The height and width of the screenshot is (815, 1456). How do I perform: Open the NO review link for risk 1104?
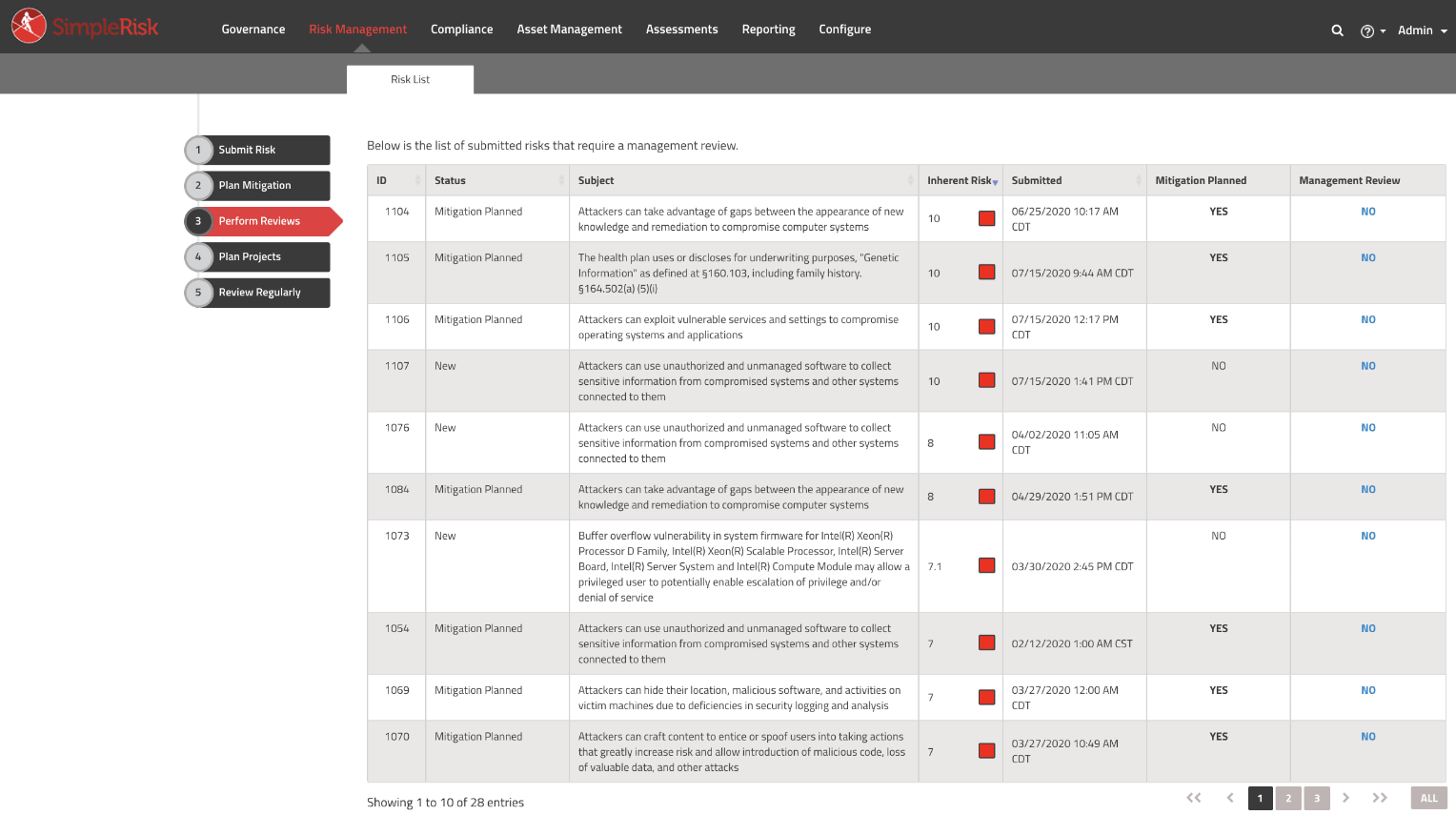pos(1367,211)
